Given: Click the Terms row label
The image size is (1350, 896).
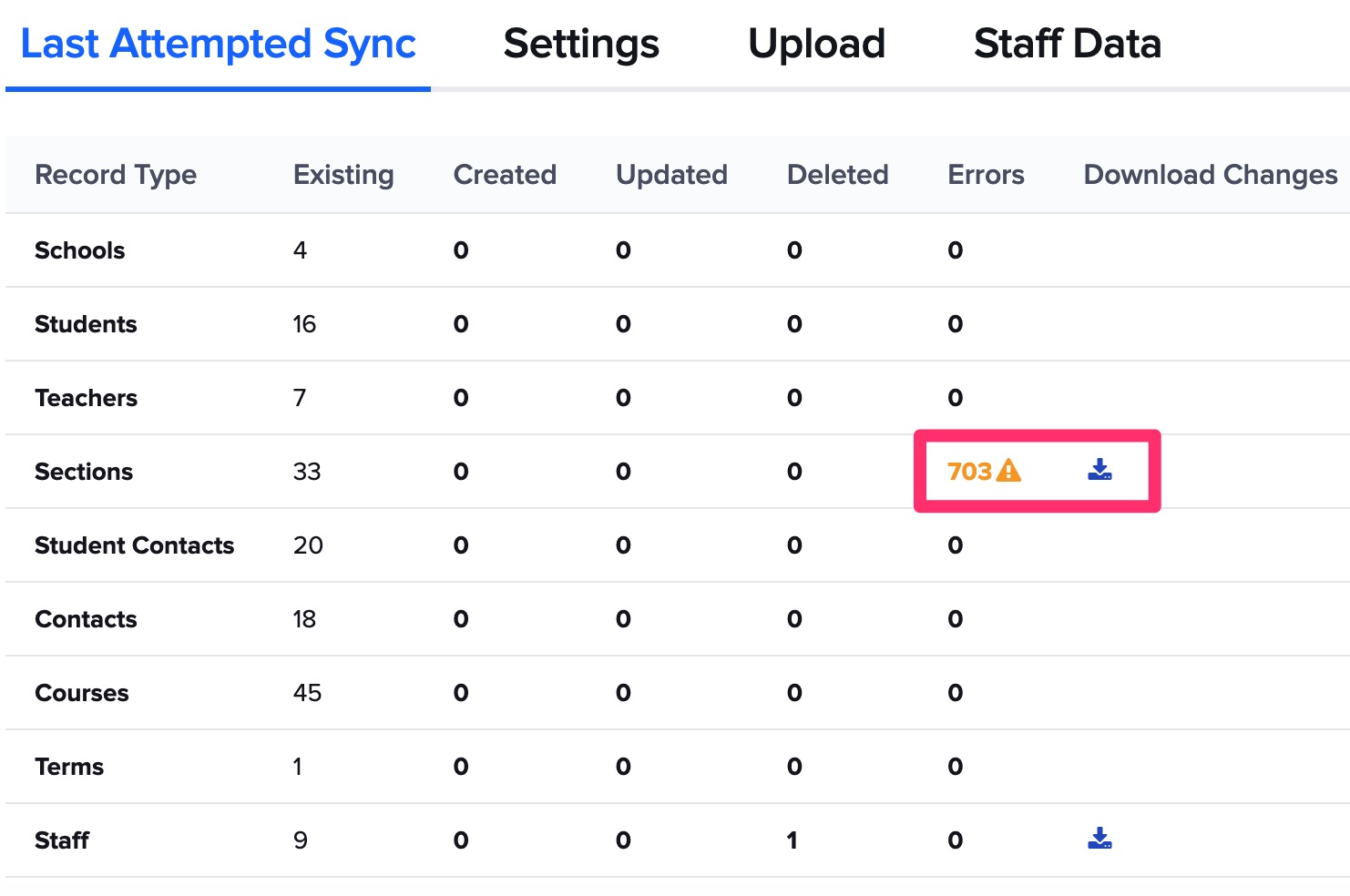Looking at the screenshot, I should (68, 767).
